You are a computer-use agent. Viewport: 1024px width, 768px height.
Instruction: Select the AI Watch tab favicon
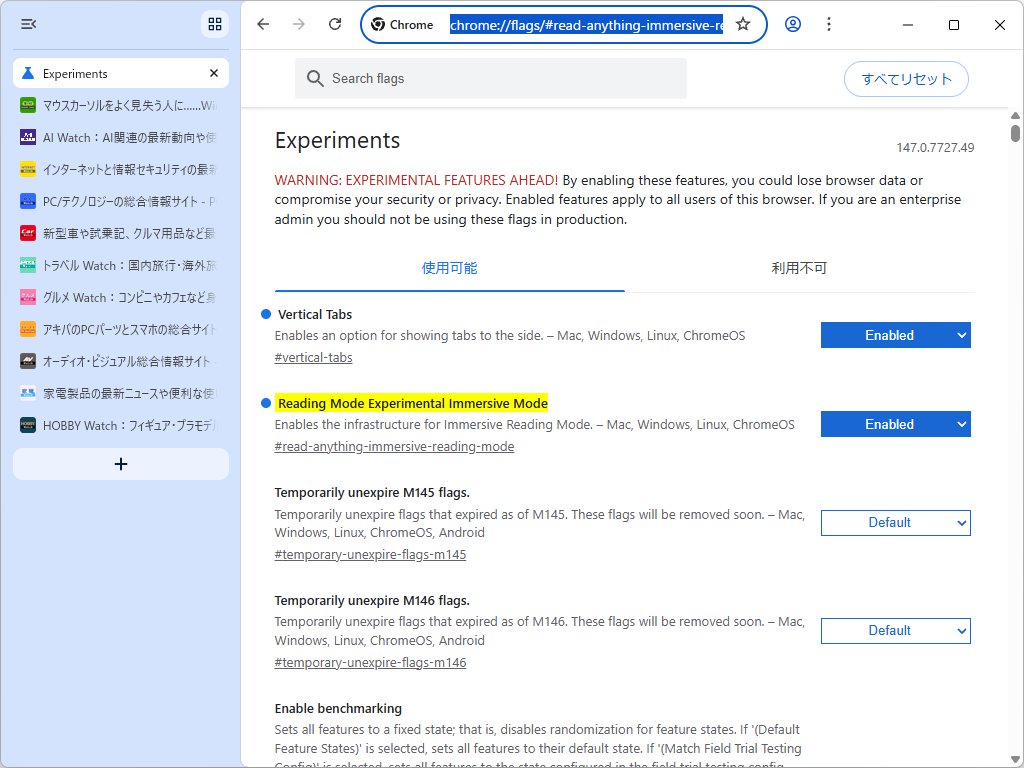pyautogui.click(x=29, y=137)
